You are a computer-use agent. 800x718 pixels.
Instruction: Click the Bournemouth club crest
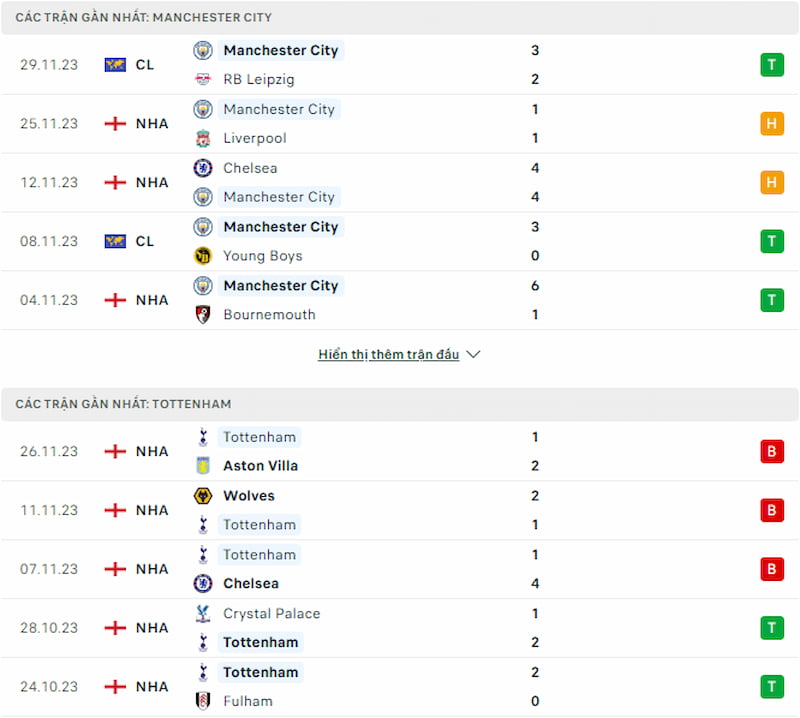coord(203,314)
